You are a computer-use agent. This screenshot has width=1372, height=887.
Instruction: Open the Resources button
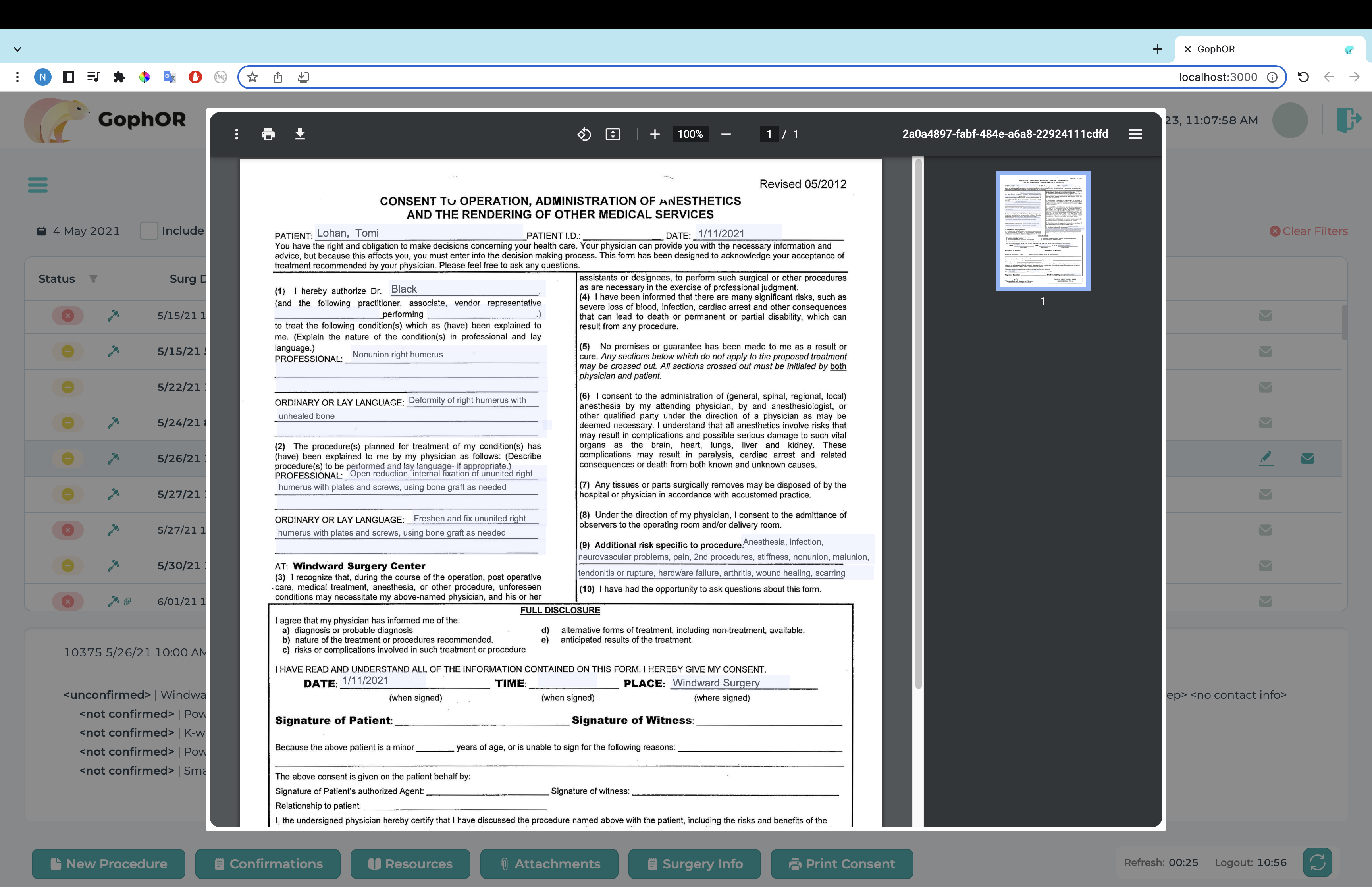pyautogui.click(x=410, y=864)
